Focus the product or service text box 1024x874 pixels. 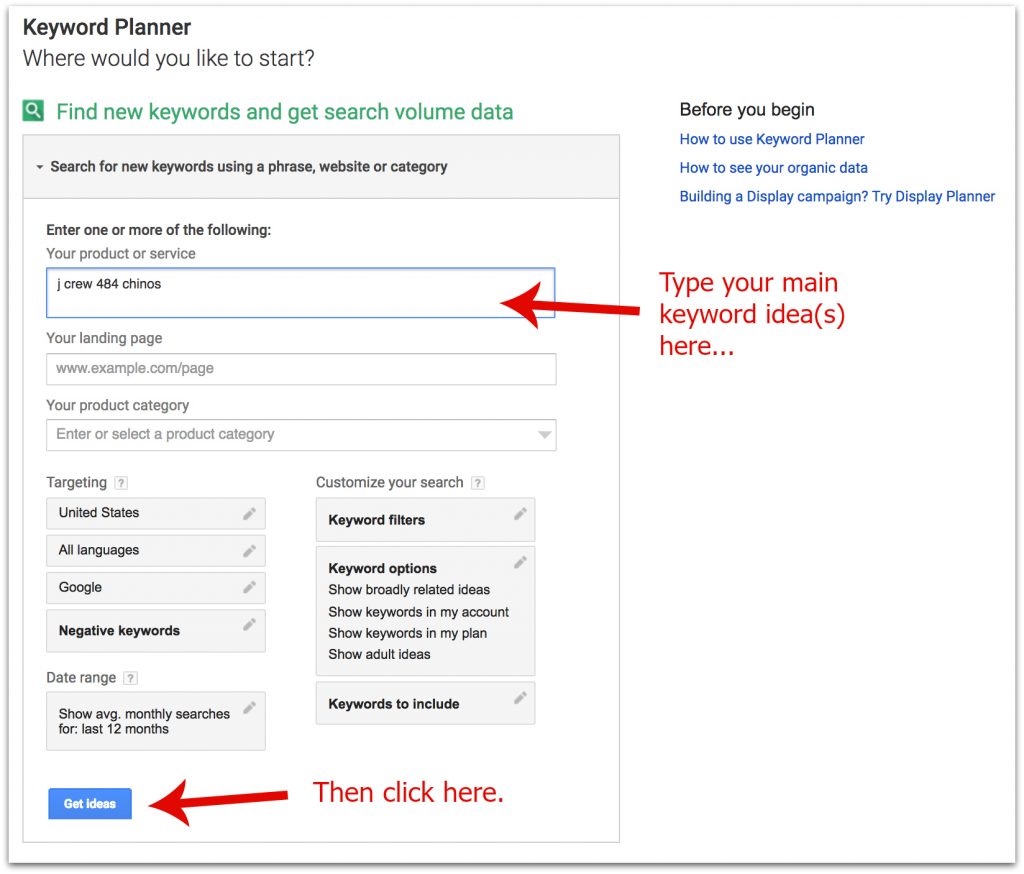pos(300,293)
